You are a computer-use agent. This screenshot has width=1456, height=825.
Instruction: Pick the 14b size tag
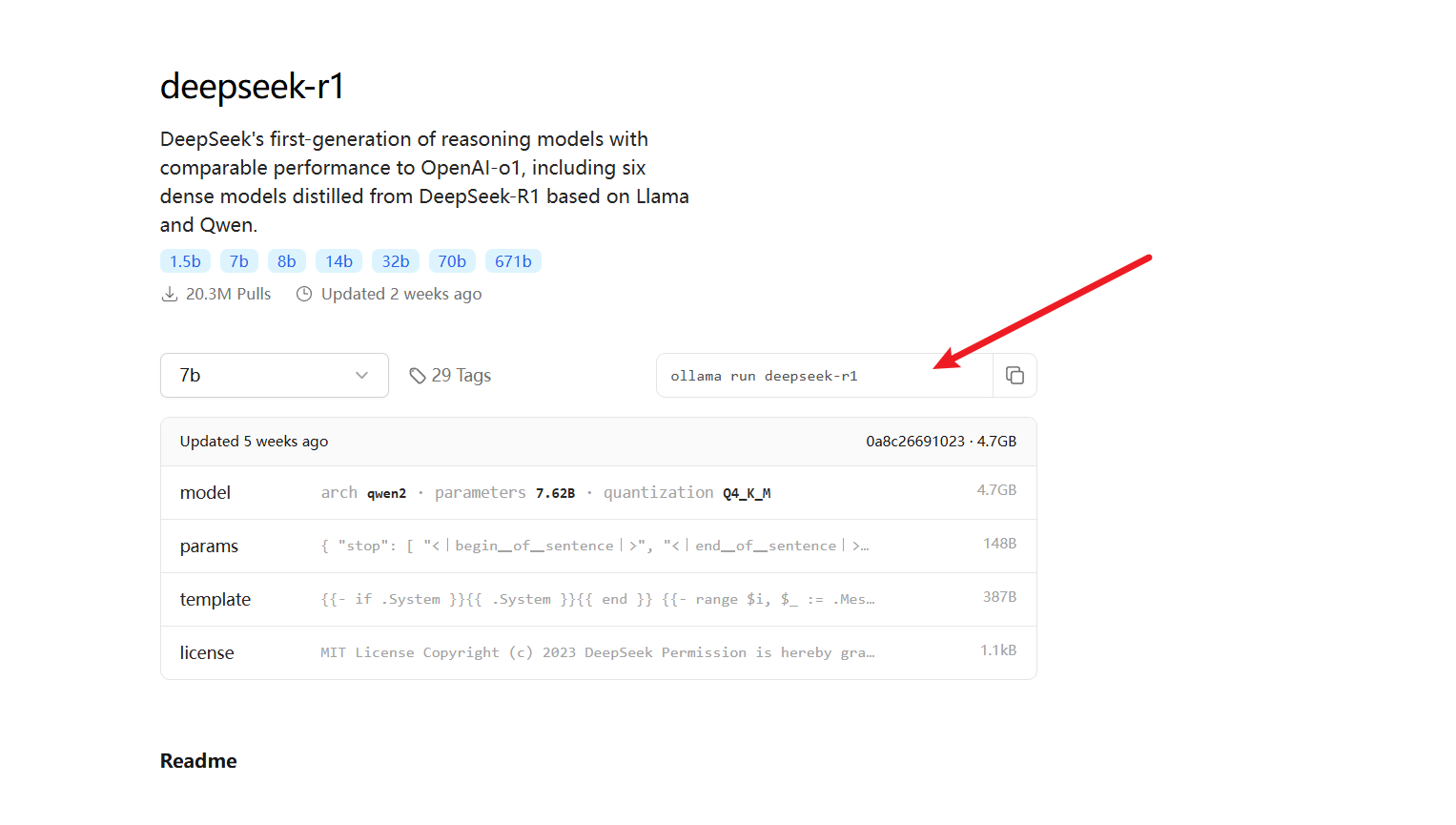click(338, 261)
